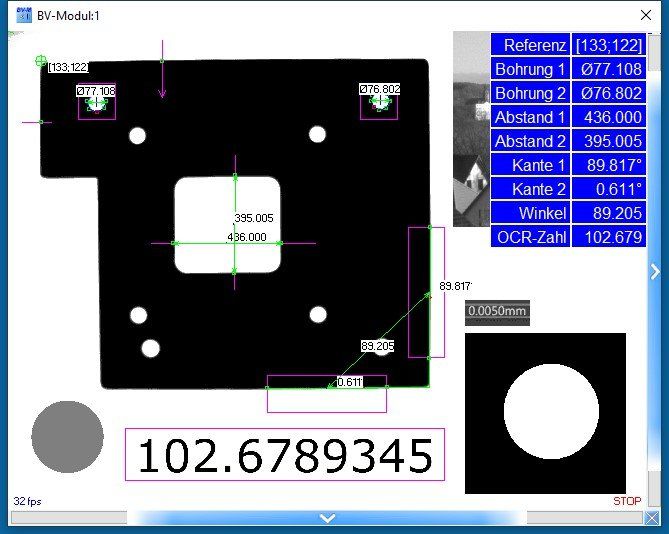Select the 89.817° value in results table
The width and height of the screenshot is (669, 534).
pos(609,165)
